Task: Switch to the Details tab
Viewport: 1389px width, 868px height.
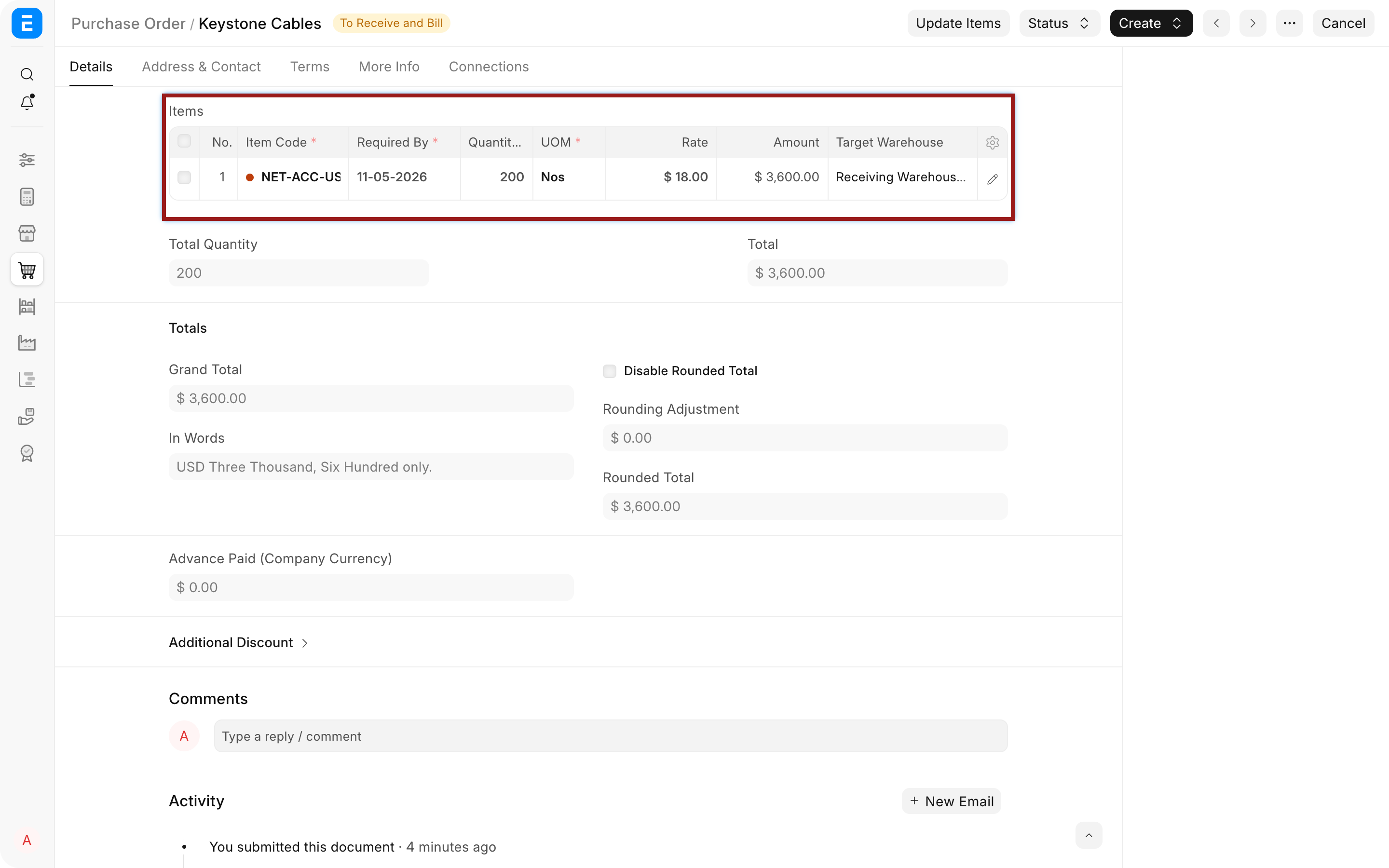Action: tap(91, 67)
